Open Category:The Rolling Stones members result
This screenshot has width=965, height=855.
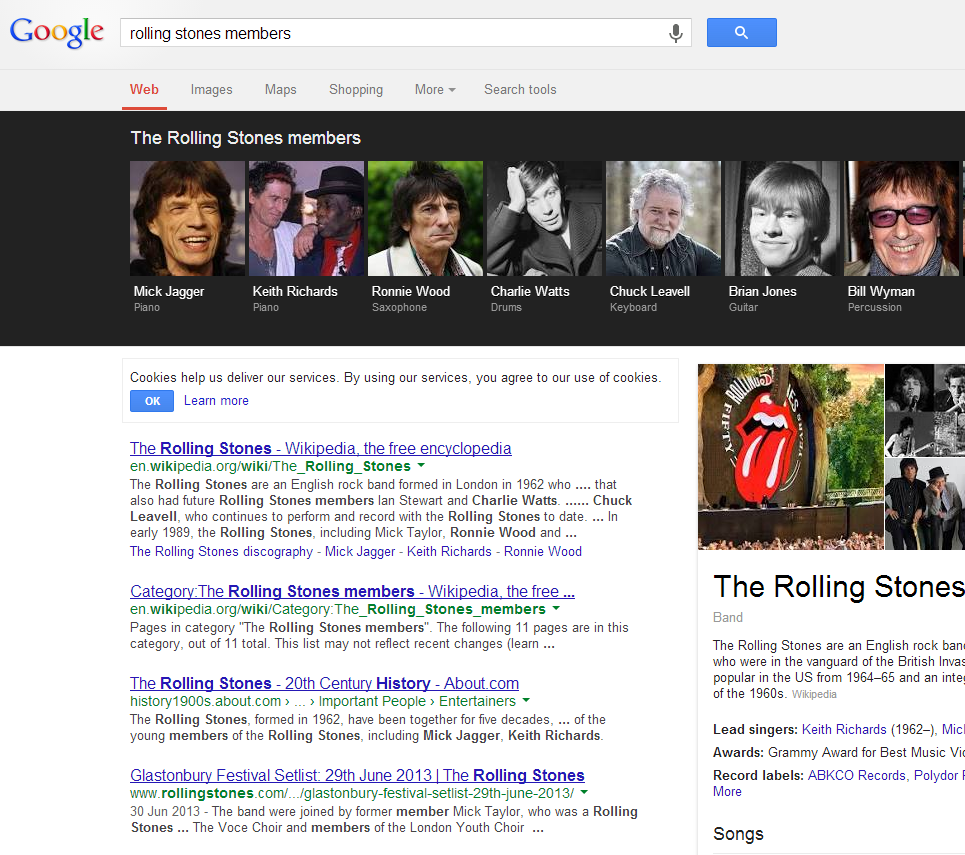pyautogui.click(x=352, y=591)
